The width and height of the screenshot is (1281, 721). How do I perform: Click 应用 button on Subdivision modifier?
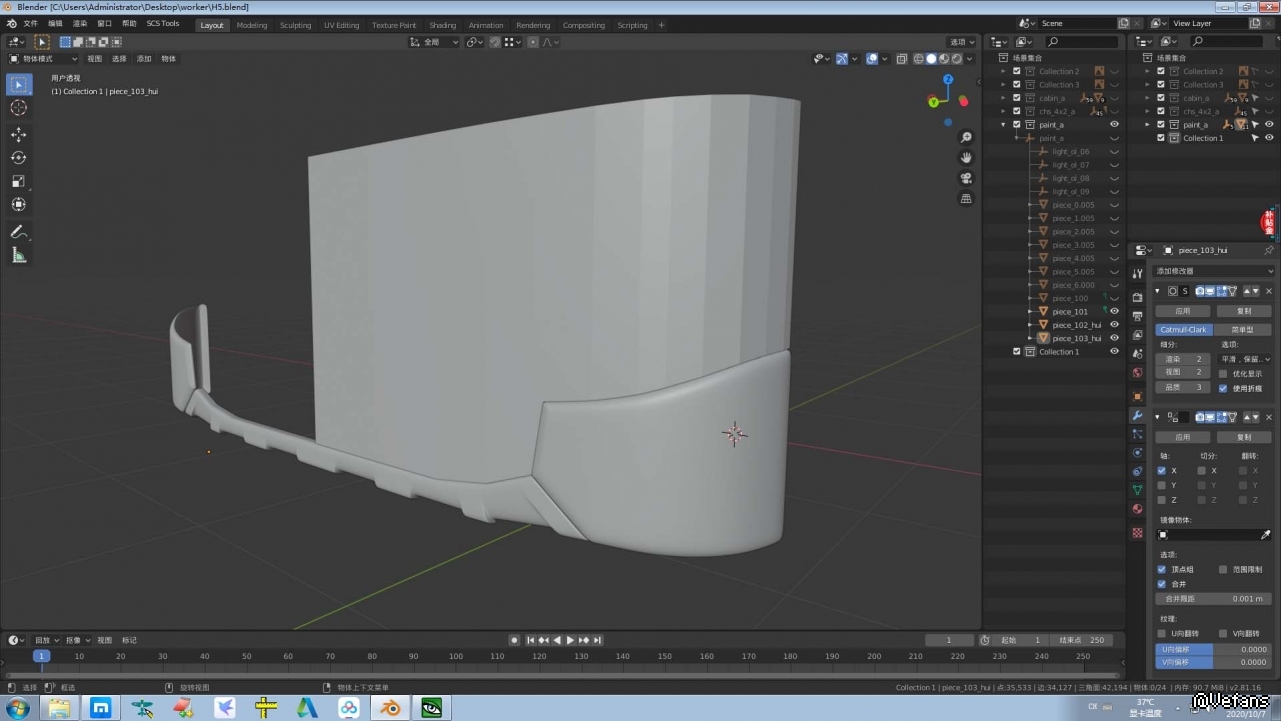tap(1183, 311)
